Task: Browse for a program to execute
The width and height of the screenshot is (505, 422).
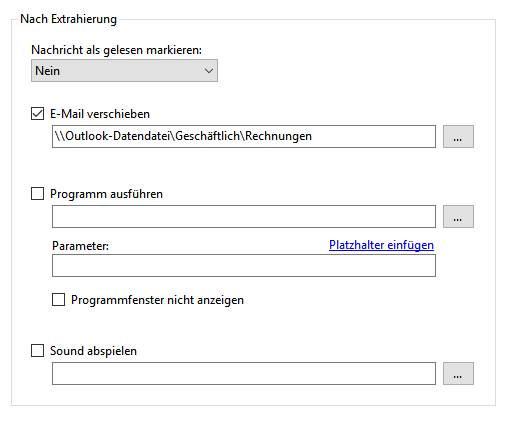Action: click(x=458, y=217)
